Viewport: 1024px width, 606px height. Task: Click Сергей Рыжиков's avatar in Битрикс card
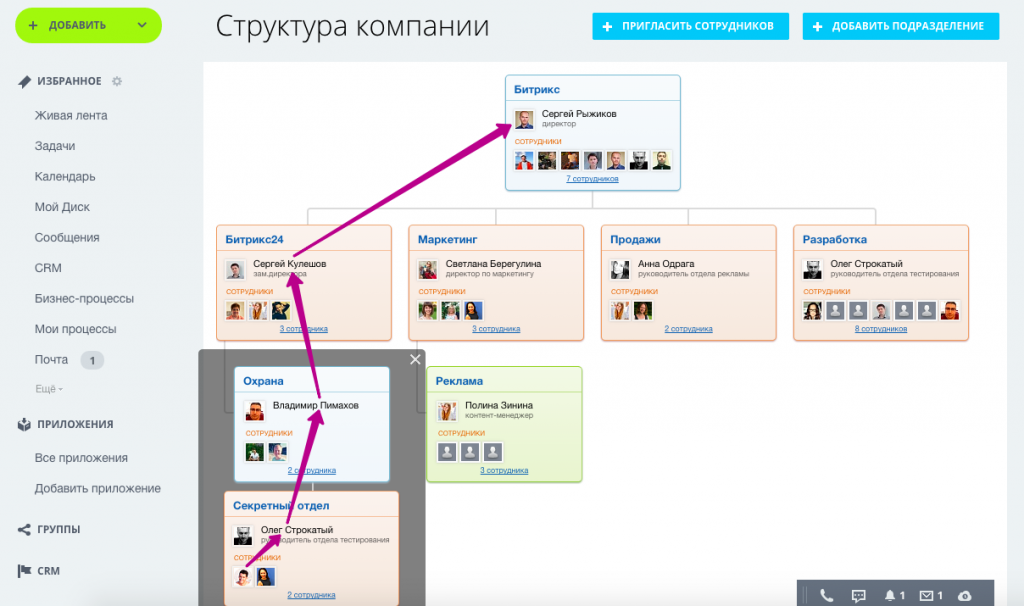(524, 119)
